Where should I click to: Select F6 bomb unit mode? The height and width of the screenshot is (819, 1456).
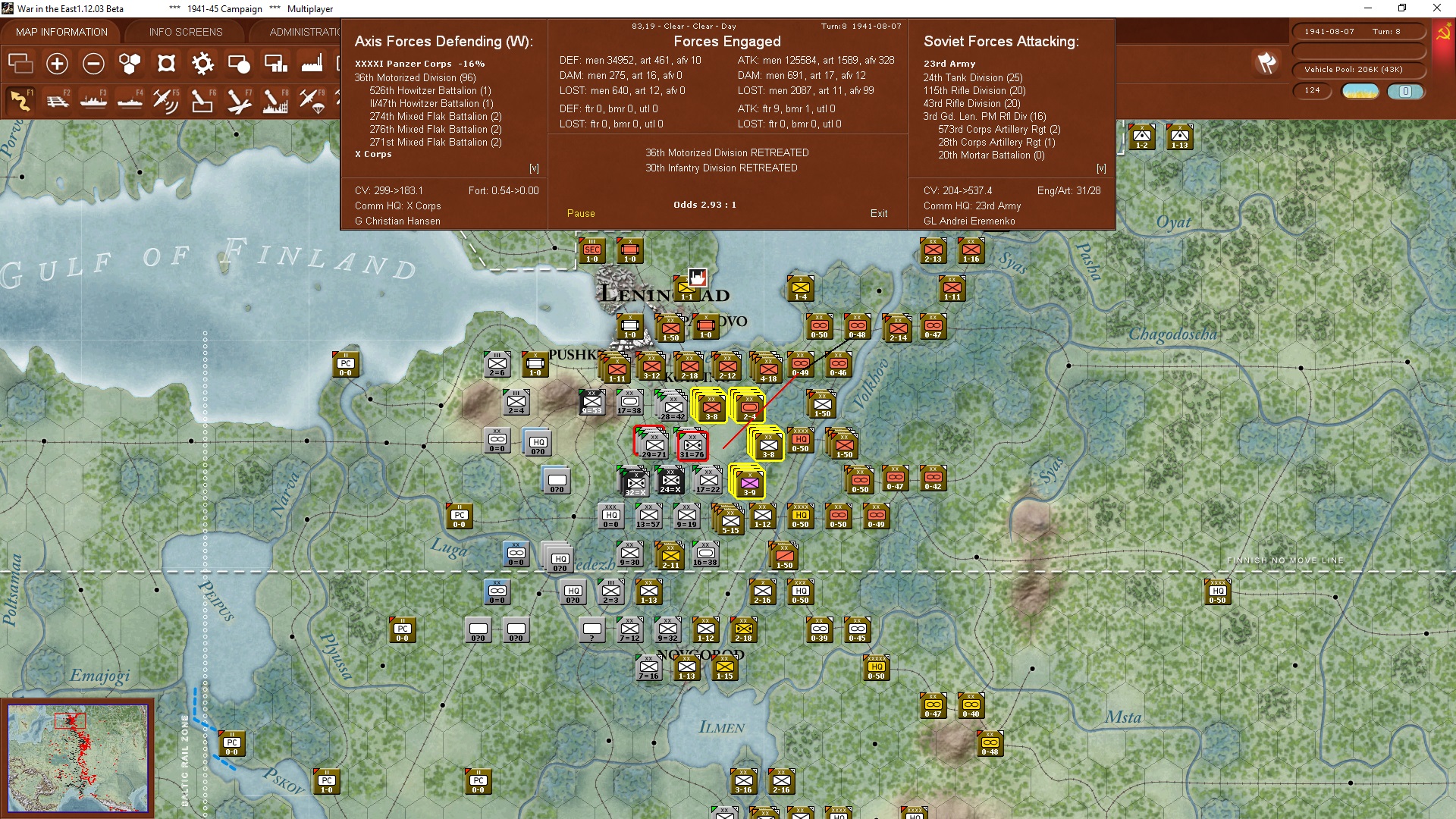coord(202,100)
